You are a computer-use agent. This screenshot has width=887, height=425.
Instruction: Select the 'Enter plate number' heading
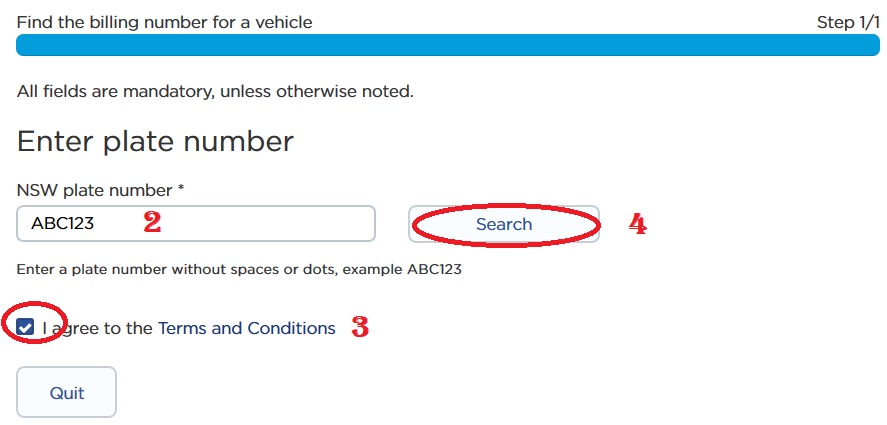click(155, 141)
